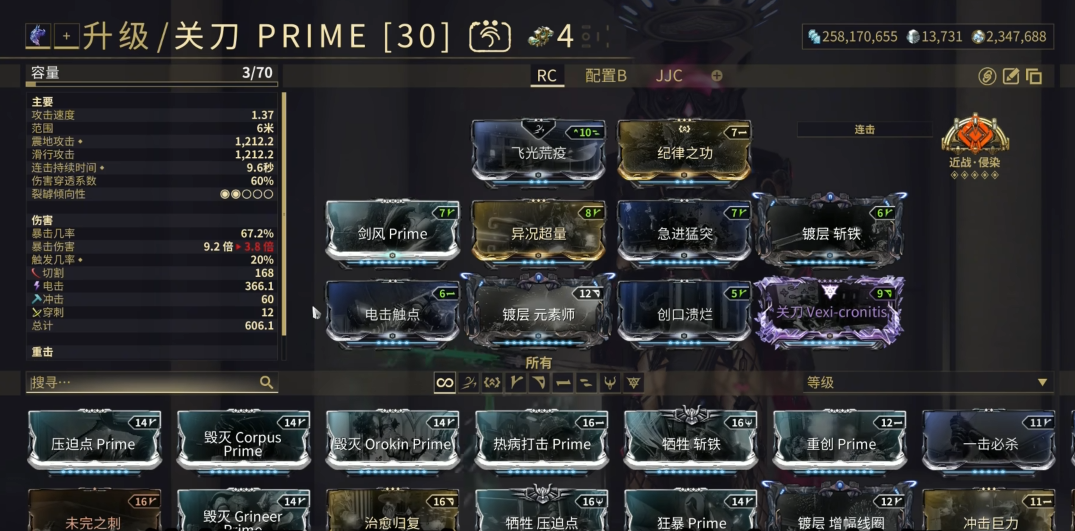
Task: Add a new config with plus tab
Action: coord(716,76)
